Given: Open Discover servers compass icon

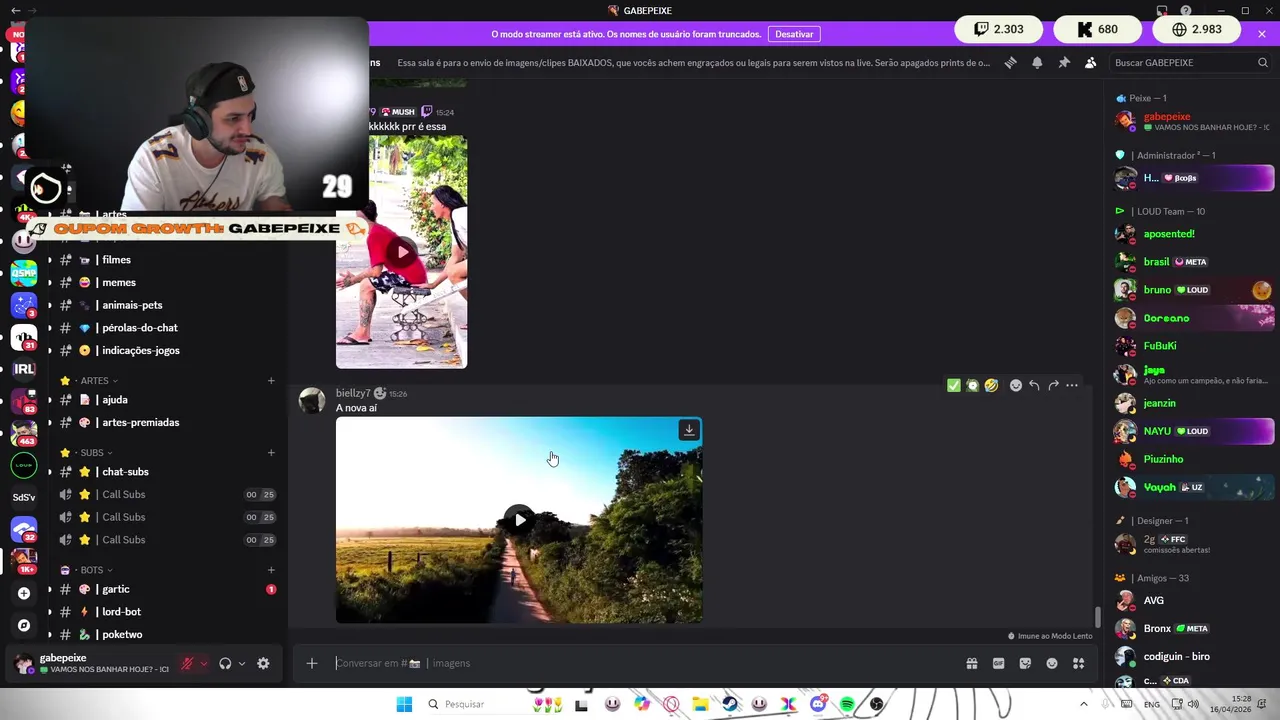Looking at the screenshot, I should [x=24, y=625].
